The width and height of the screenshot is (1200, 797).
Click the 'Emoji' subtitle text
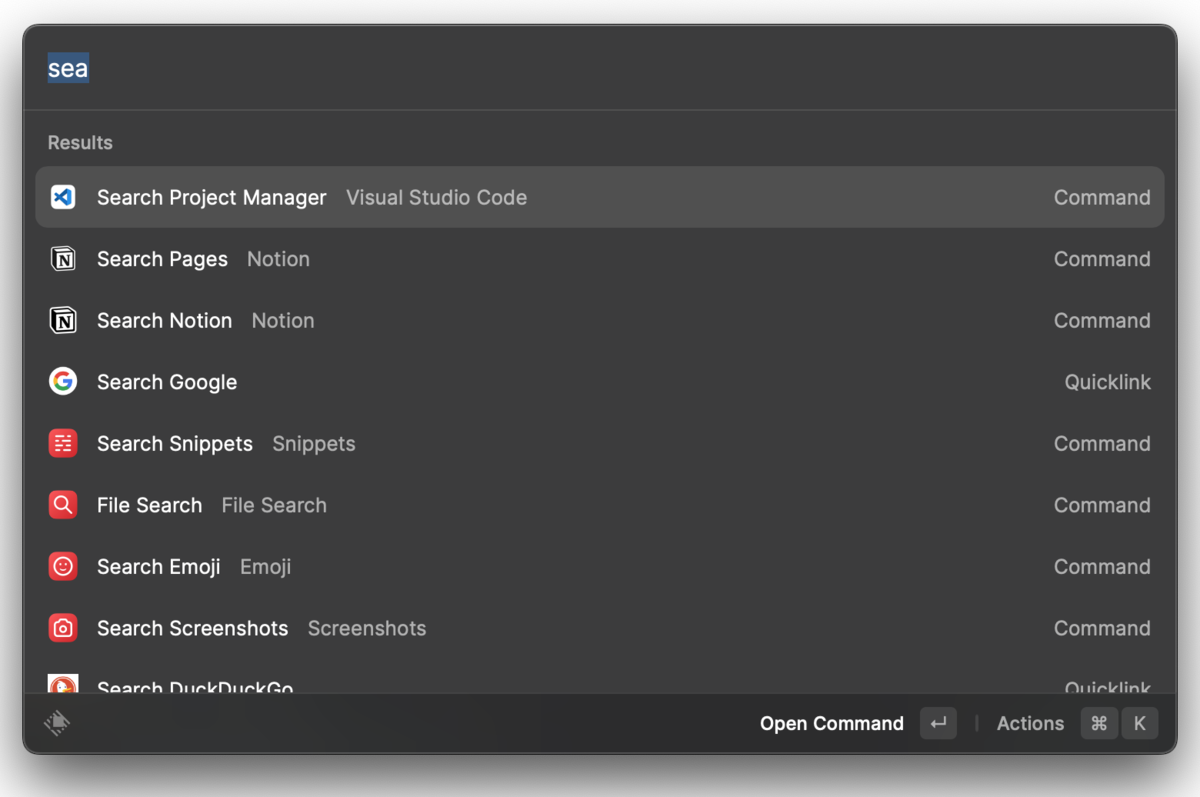[266, 566]
